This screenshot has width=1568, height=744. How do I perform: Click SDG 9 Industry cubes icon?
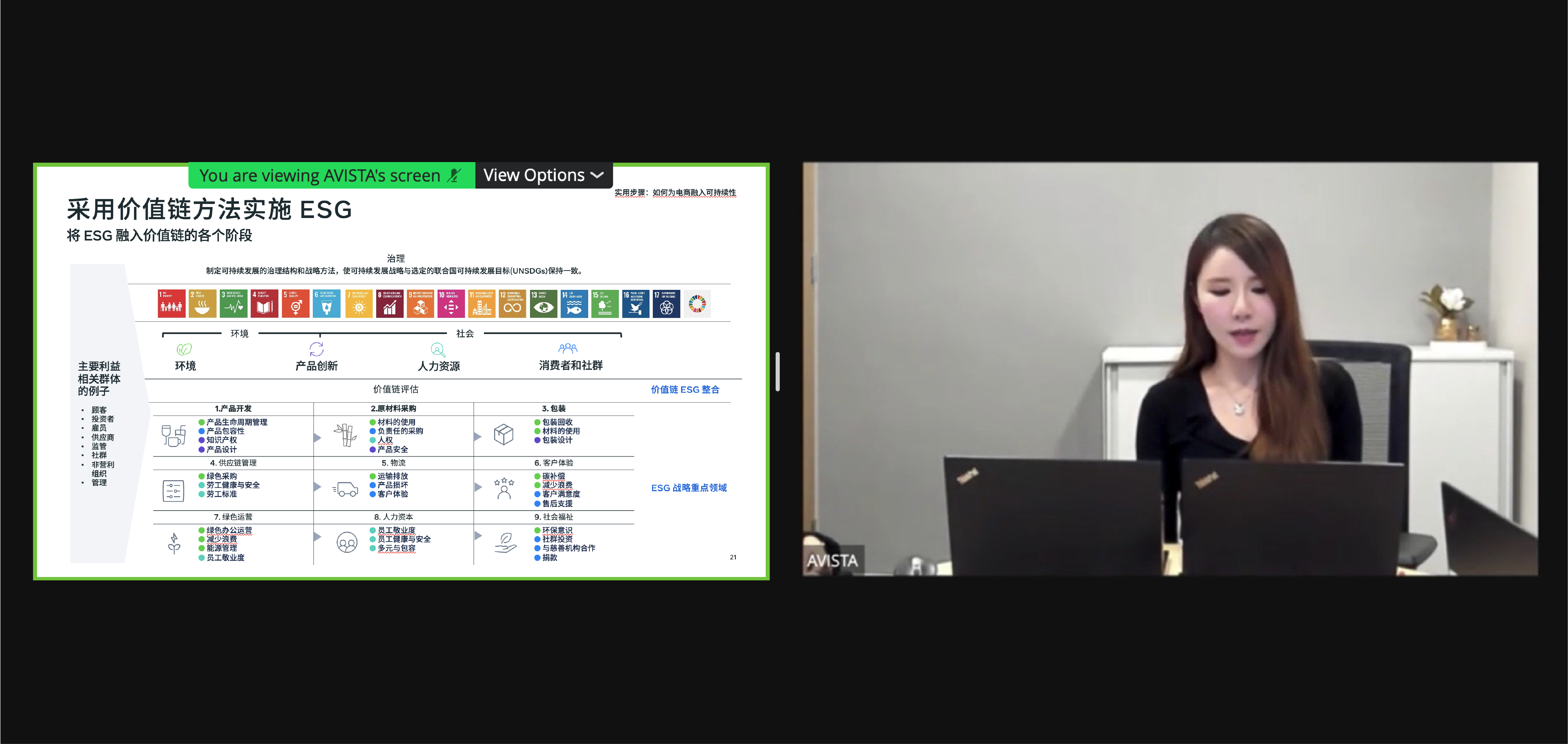(421, 303)
